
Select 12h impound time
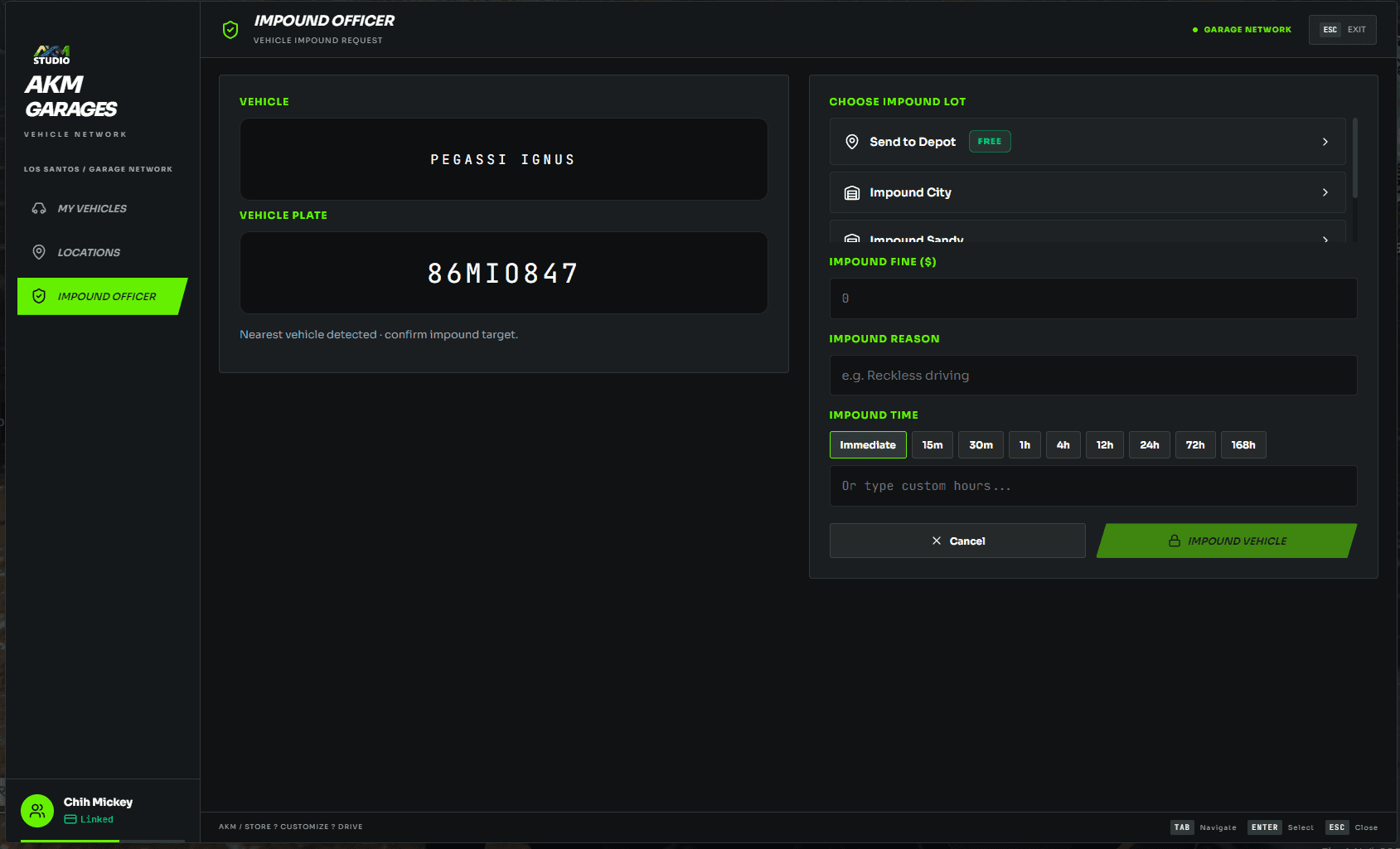coord(1105,445)
